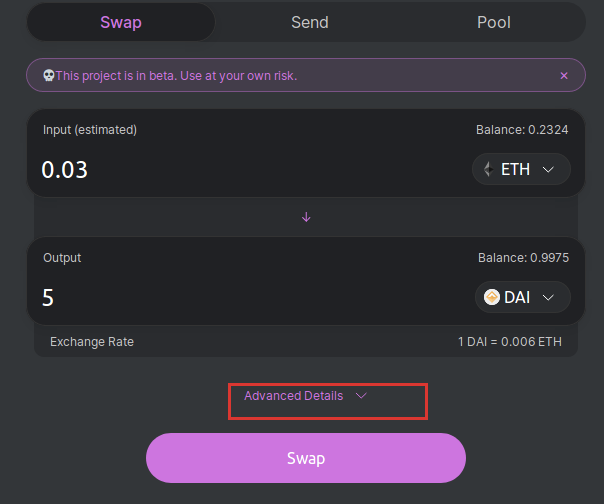Click the exchange rate value 1 DAI = 0.006 ETH
Screen dimensions: 604x504
click(510, 342)
